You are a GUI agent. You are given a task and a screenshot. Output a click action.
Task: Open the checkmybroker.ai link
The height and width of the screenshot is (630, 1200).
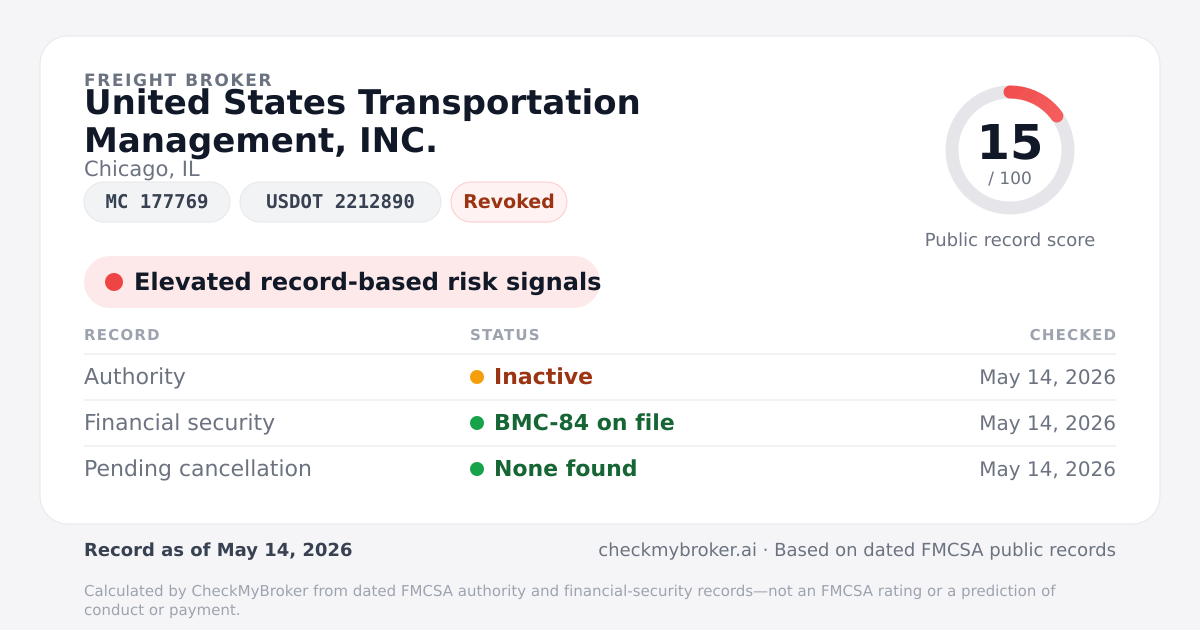[678, 550]
